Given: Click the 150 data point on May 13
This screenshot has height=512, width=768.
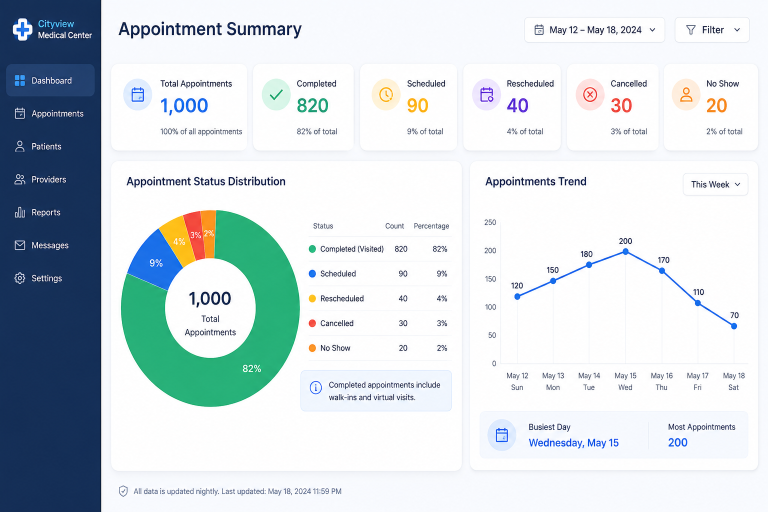Looking at the screenshot, I should (553, 281).
